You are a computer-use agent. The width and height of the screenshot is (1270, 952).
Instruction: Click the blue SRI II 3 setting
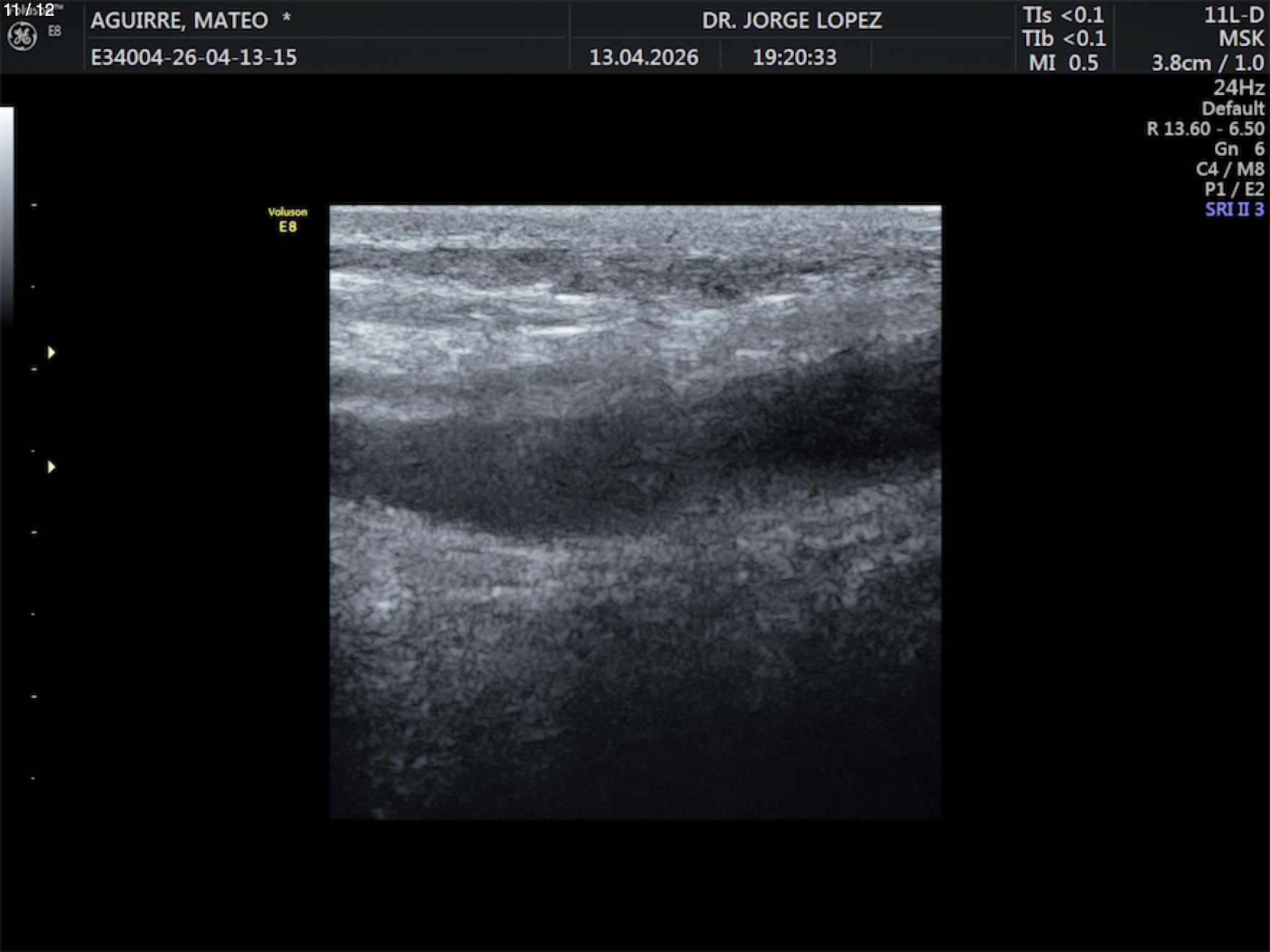1234,210
